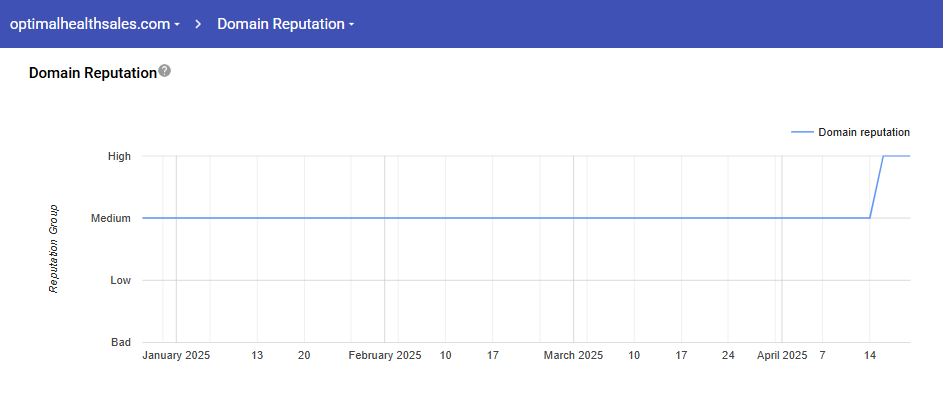Click the 24 tick after March 2025
Image resolution: width=943 pixels, height=398 pixels.
coord(728,355)
